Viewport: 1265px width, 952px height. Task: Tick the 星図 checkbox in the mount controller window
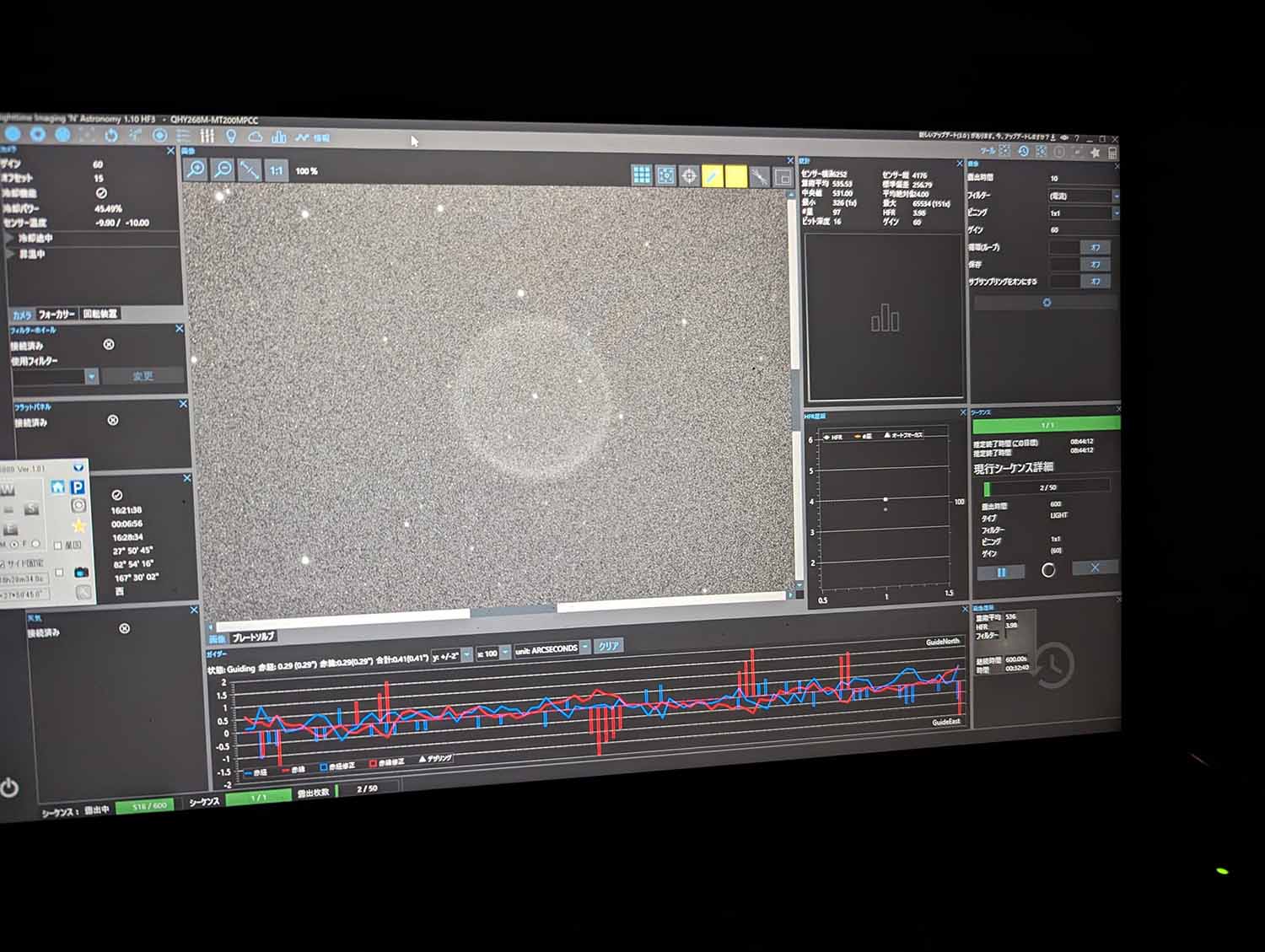[57, 545]
